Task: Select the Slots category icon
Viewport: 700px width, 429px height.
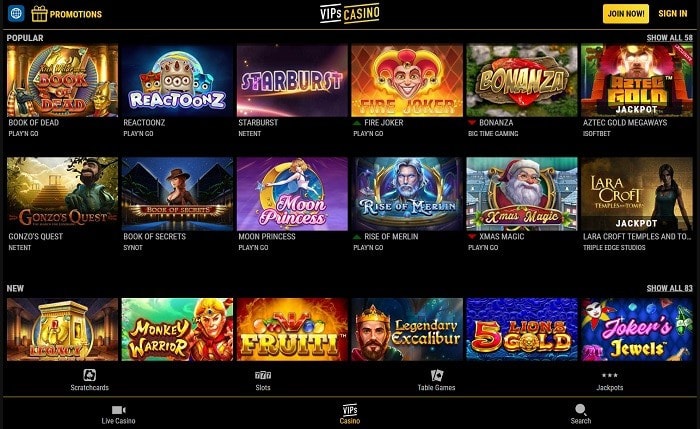Action: point(262,375)
